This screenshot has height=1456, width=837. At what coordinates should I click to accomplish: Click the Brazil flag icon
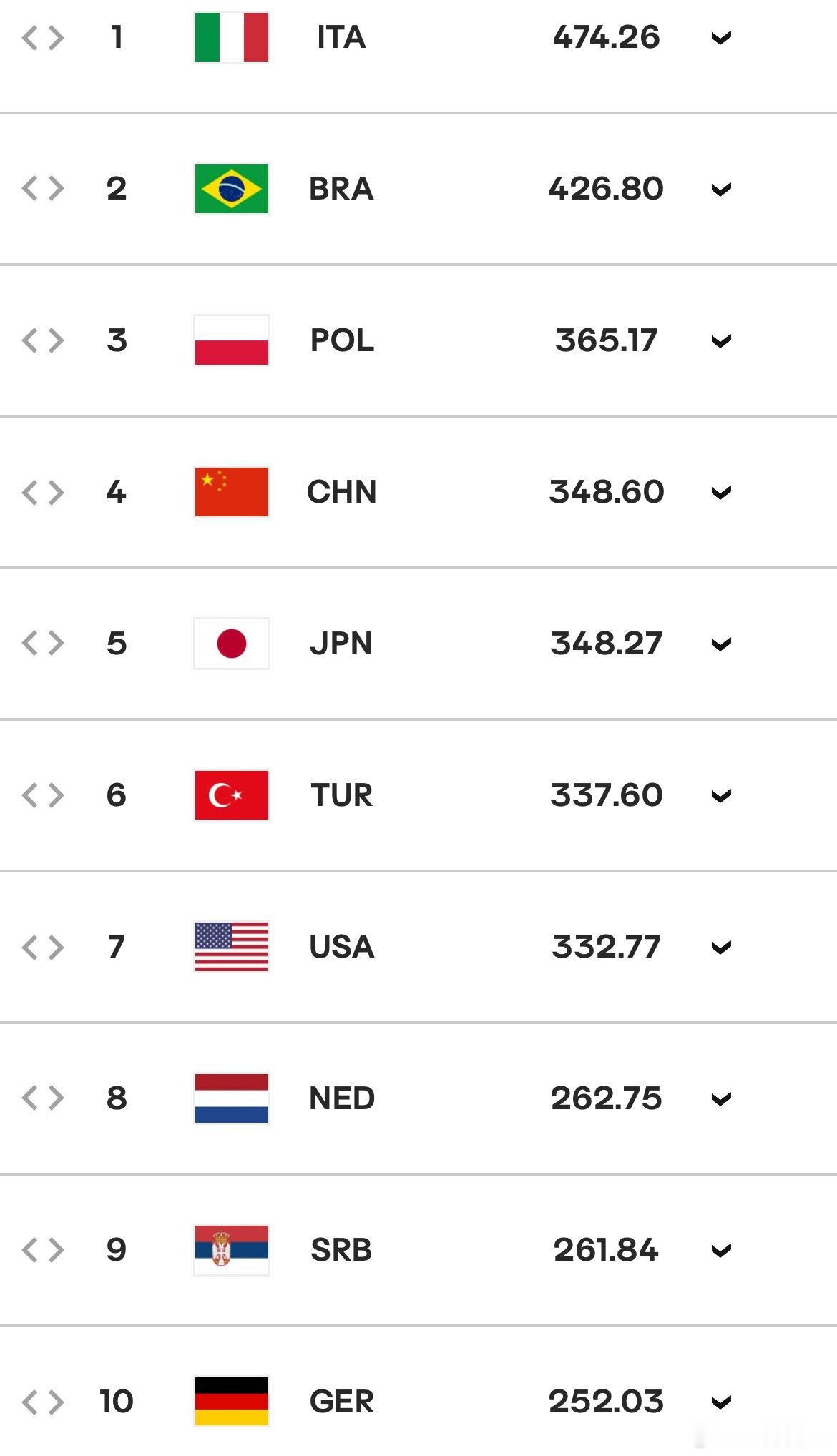click(x=232, y=189)
